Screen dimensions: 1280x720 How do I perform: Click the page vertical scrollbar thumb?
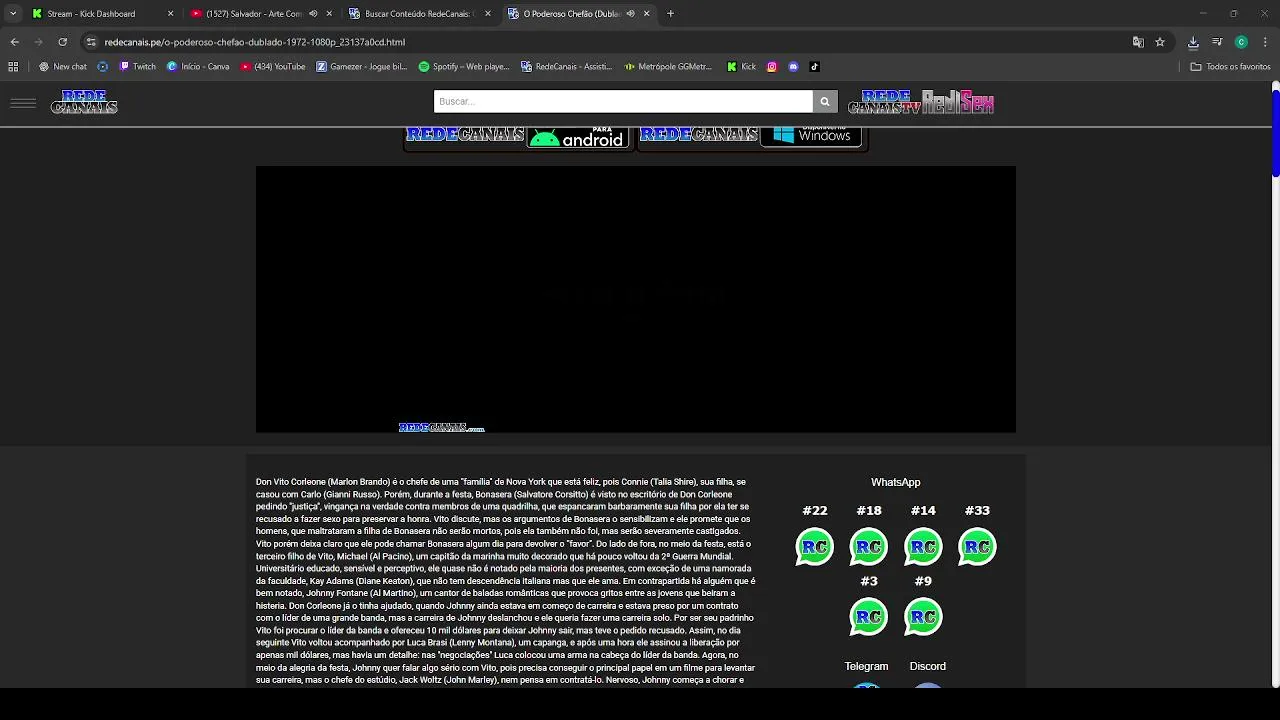[1275, 135]
